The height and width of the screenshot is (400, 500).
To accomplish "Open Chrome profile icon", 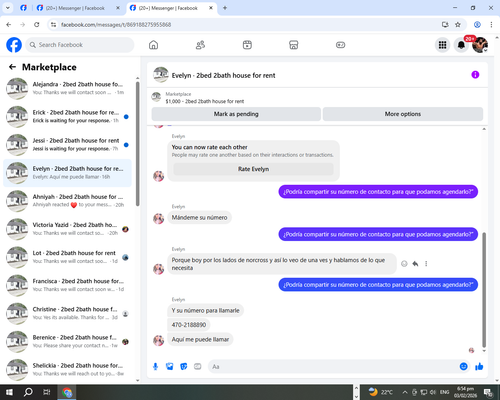I will coord(477,24).
